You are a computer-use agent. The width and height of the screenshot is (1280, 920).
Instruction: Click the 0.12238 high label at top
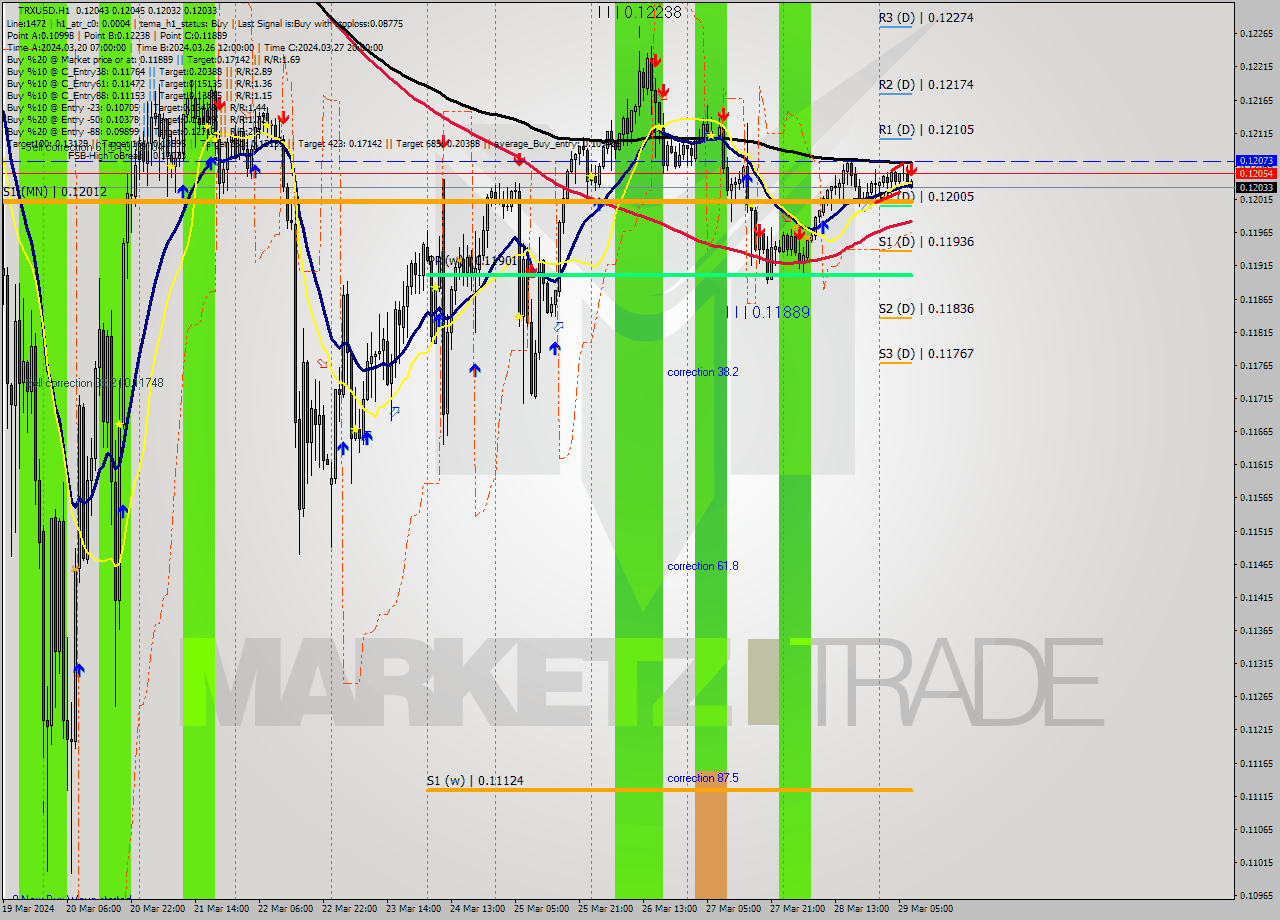coord(640,12)
